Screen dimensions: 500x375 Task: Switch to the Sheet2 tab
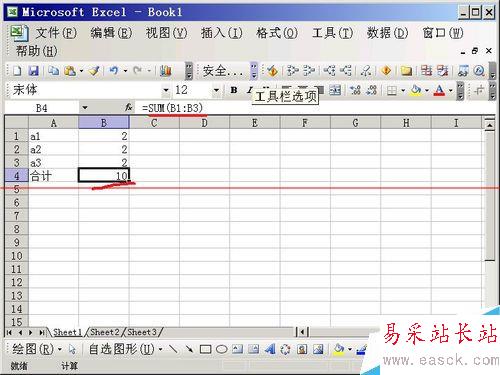point(105,332)
